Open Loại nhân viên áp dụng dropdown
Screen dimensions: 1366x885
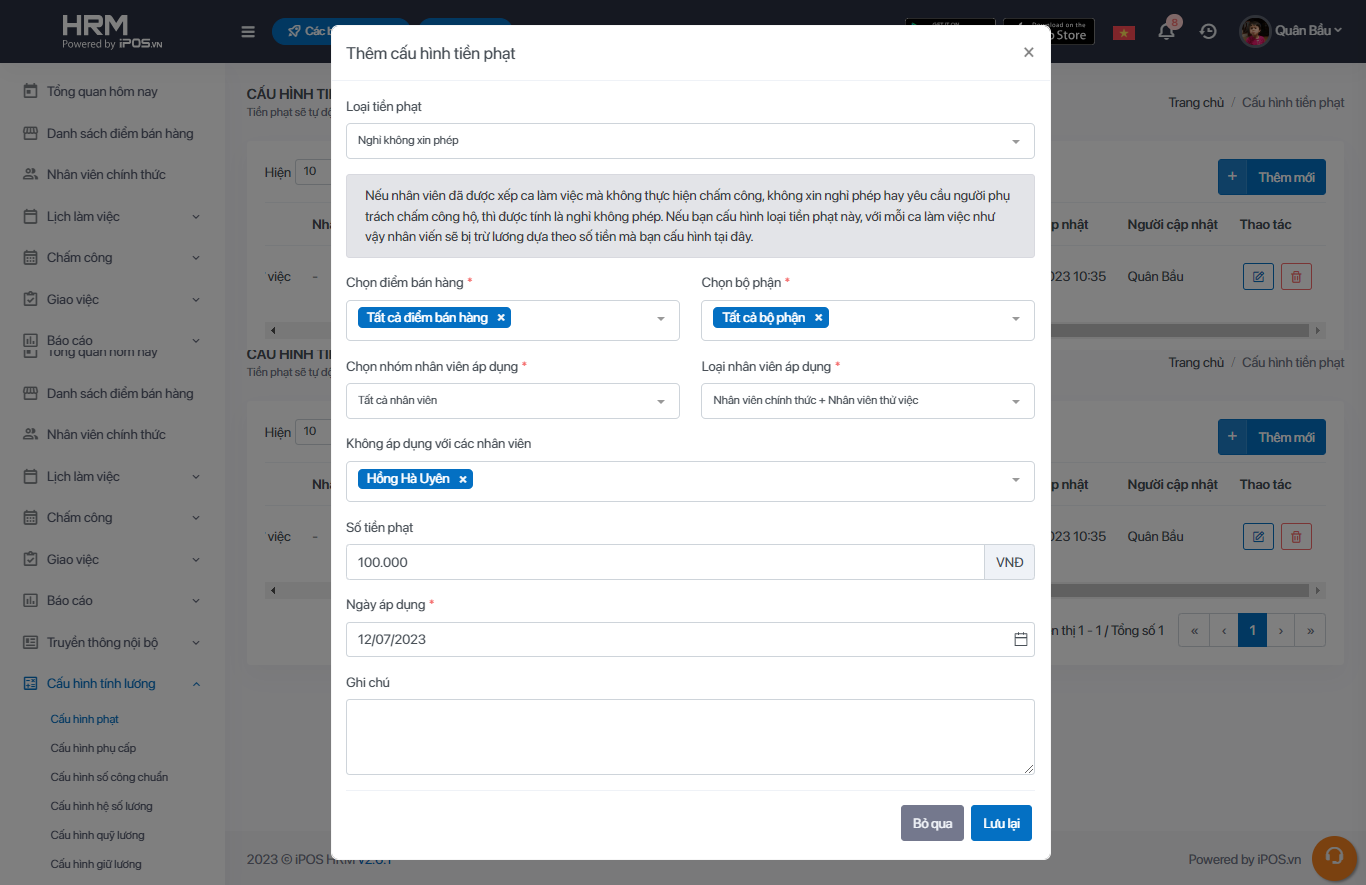point(867,401)
